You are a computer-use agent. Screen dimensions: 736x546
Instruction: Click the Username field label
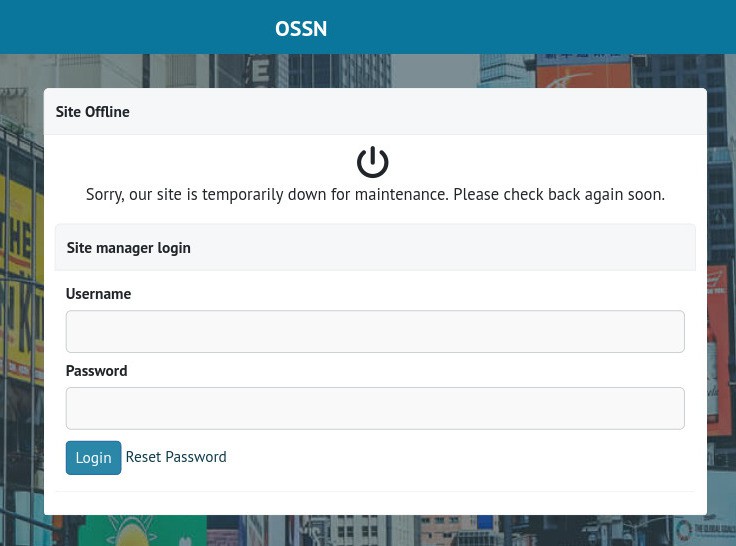click(98, 294)
